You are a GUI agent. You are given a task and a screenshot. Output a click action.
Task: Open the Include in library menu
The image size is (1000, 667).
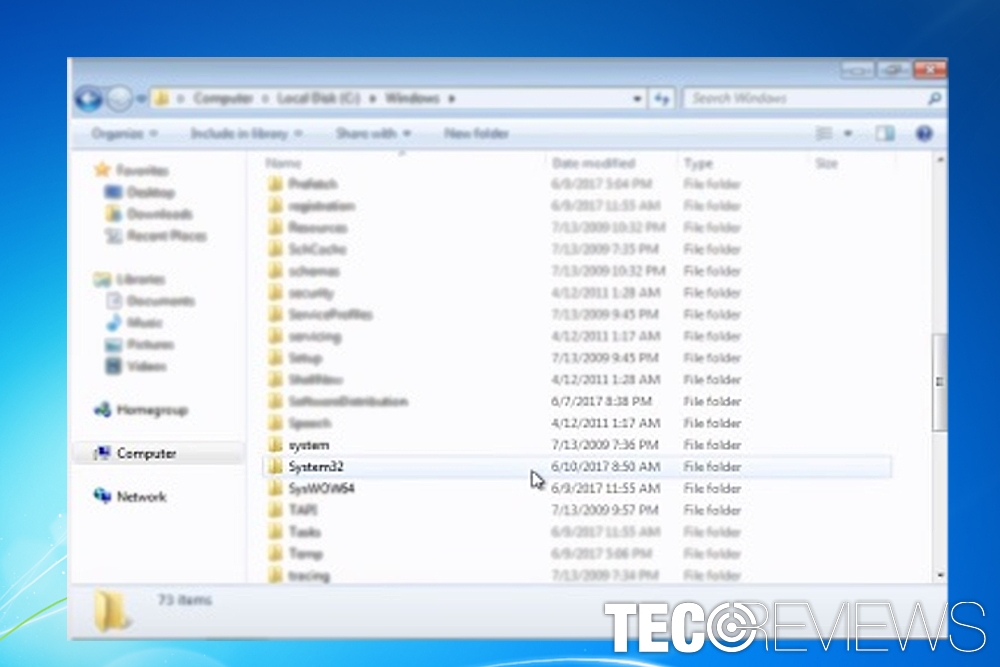(x=246, y=134)
